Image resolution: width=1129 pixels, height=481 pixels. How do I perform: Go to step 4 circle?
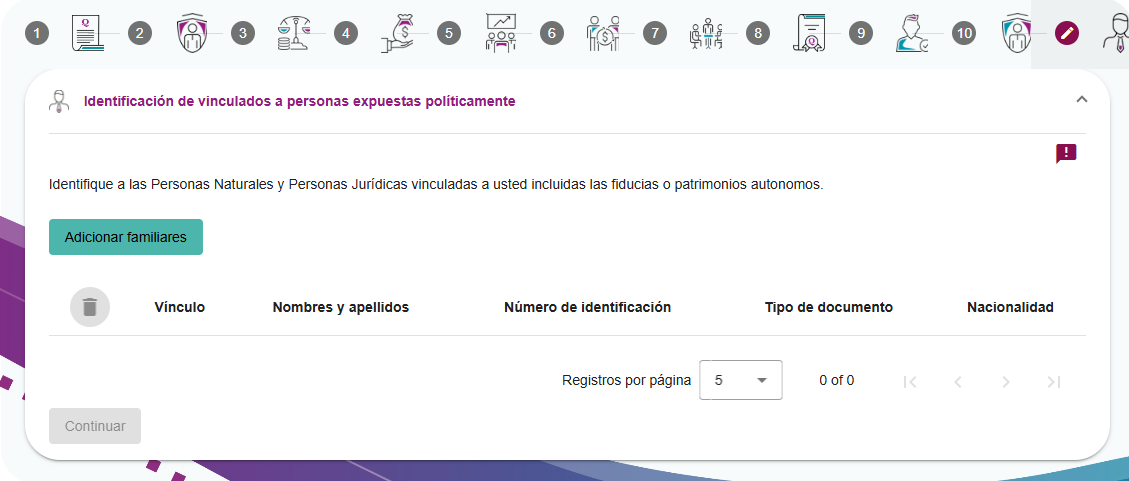point(346,33)
